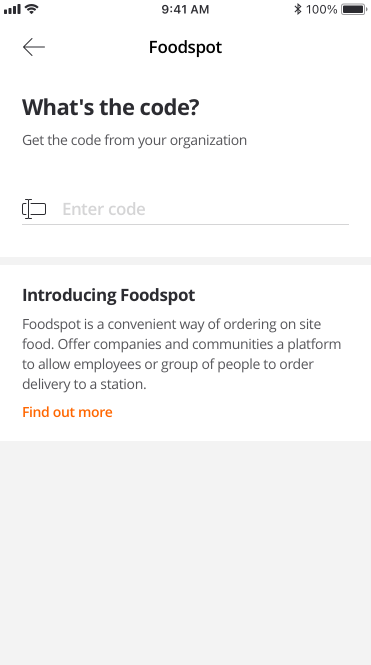
Task: Tap "Get the code from your organization" text
Action: tap(134, 140)
